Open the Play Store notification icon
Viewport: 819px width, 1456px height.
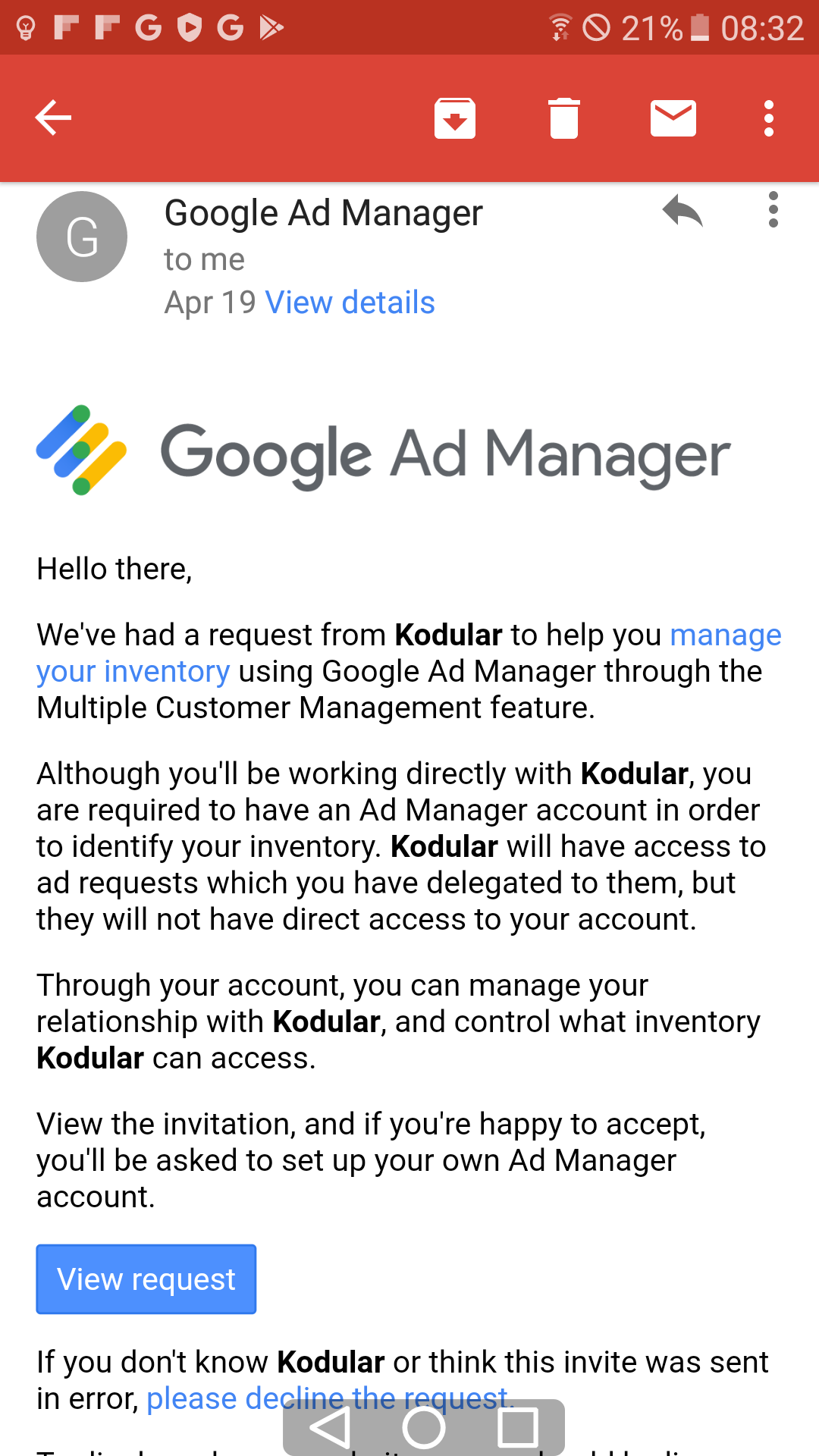pyautogui.click(x=271, y=28)
